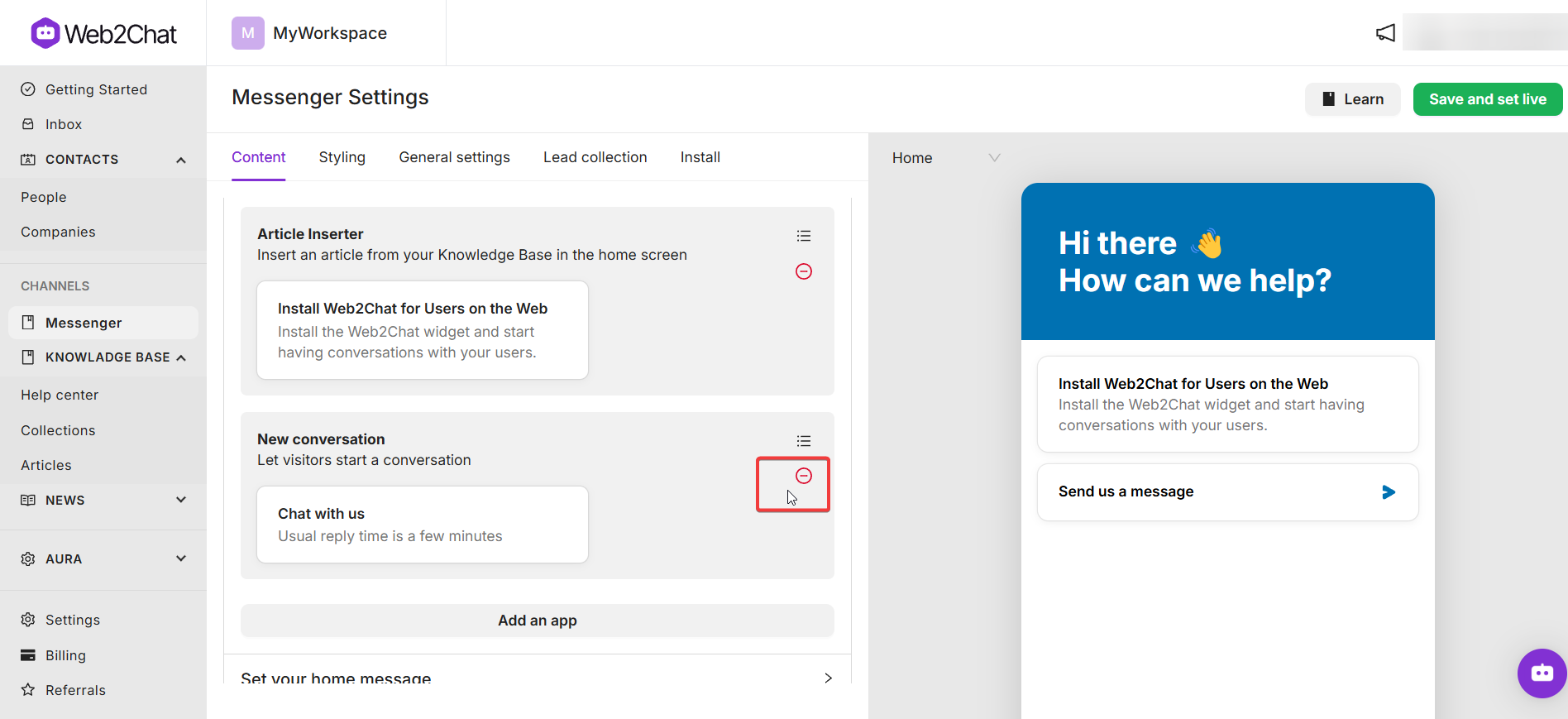Click send arrow in preview message card

pyautogui.click(x=1389, y=492)
